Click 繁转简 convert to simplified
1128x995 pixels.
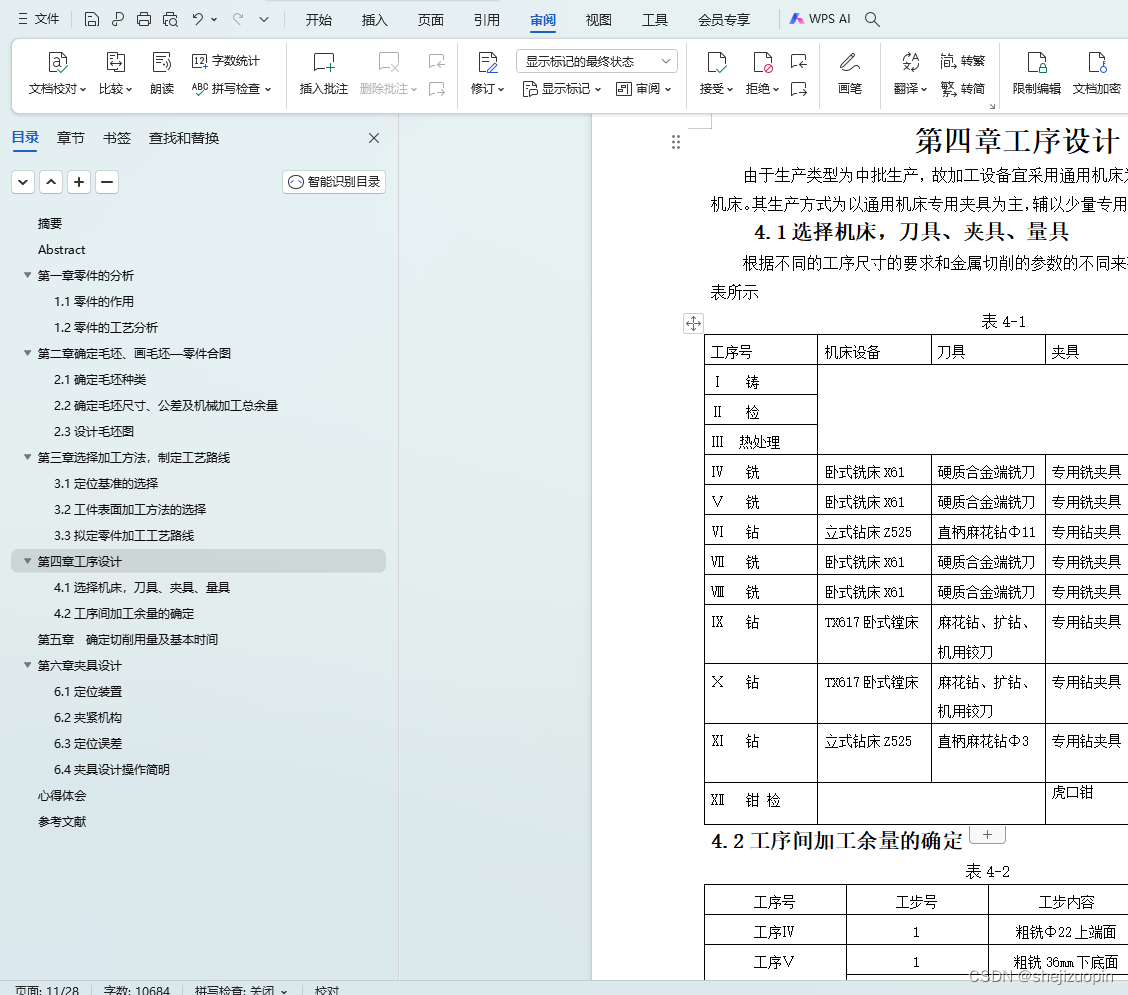click(x=963, y=88)
